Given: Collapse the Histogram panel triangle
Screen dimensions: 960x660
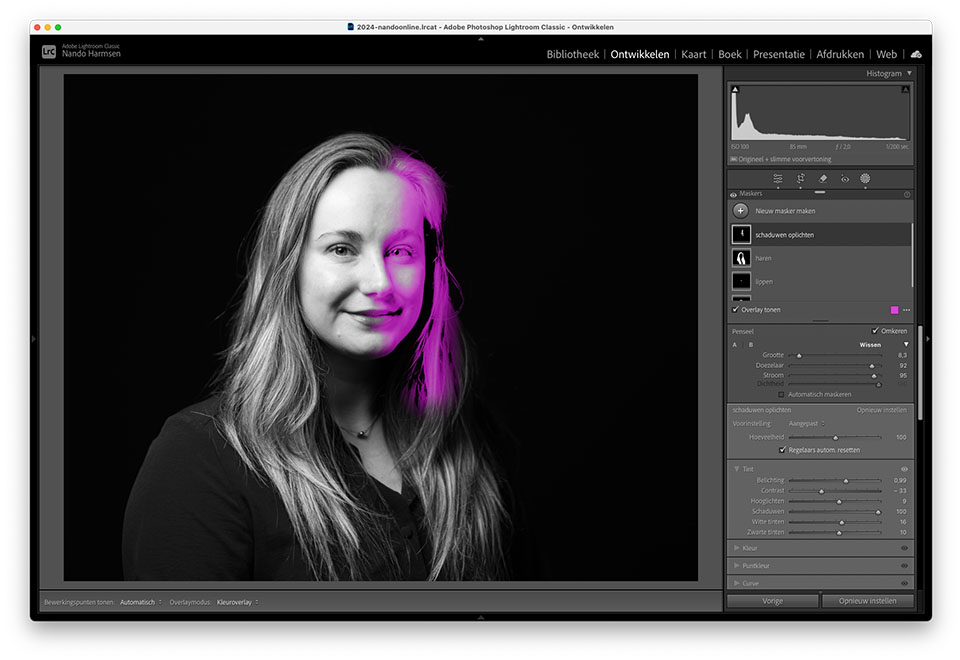Looking at the screenshot, I should (909, 73).
